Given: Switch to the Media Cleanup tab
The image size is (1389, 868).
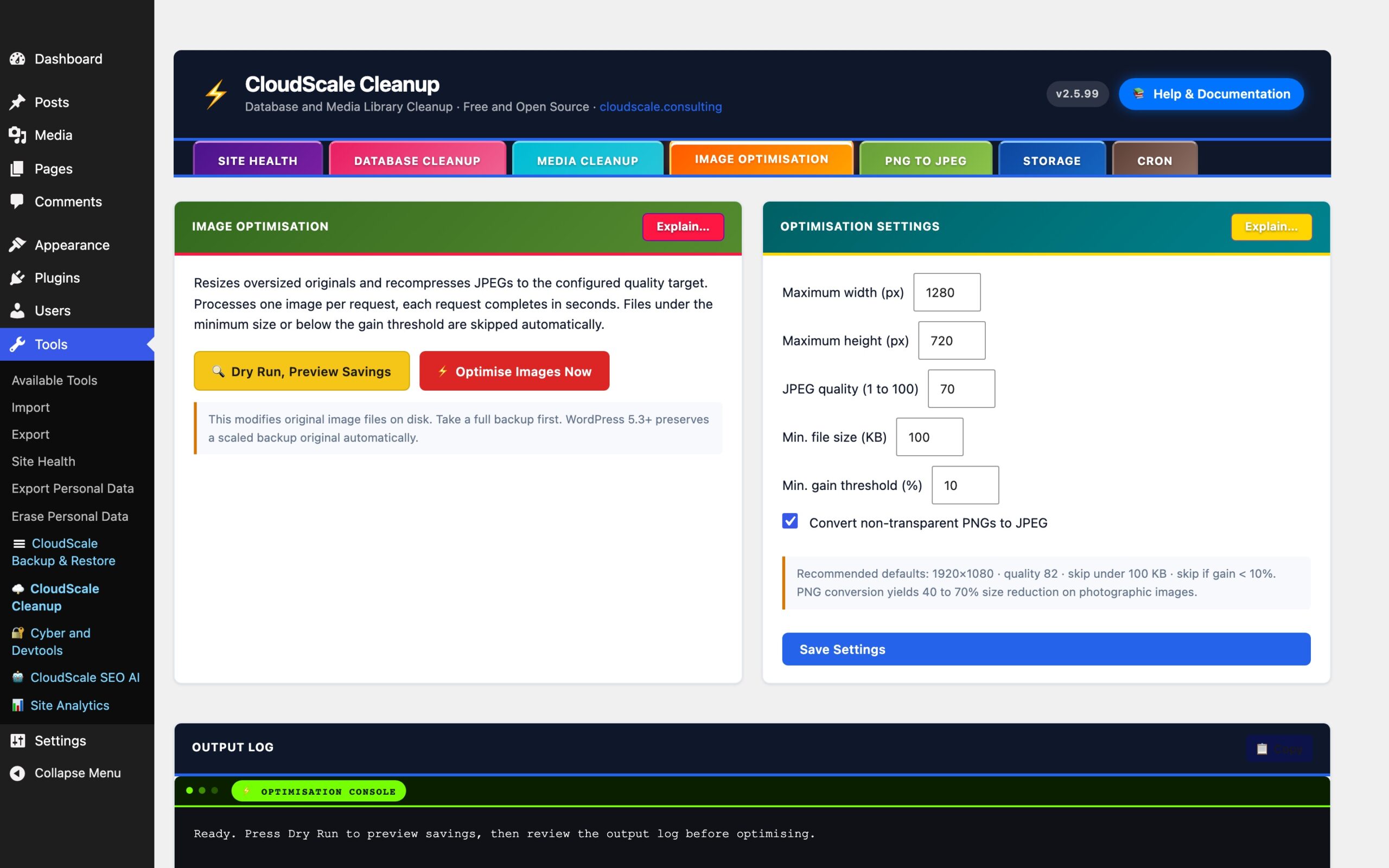Looking at the screenshot, I should click(x=587, y=159).
